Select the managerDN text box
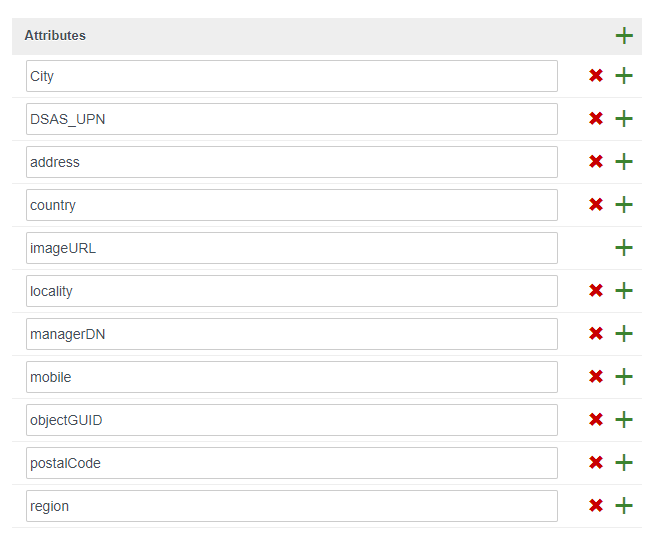The width and height of the screenshot is (662, 552). (291, 334)
